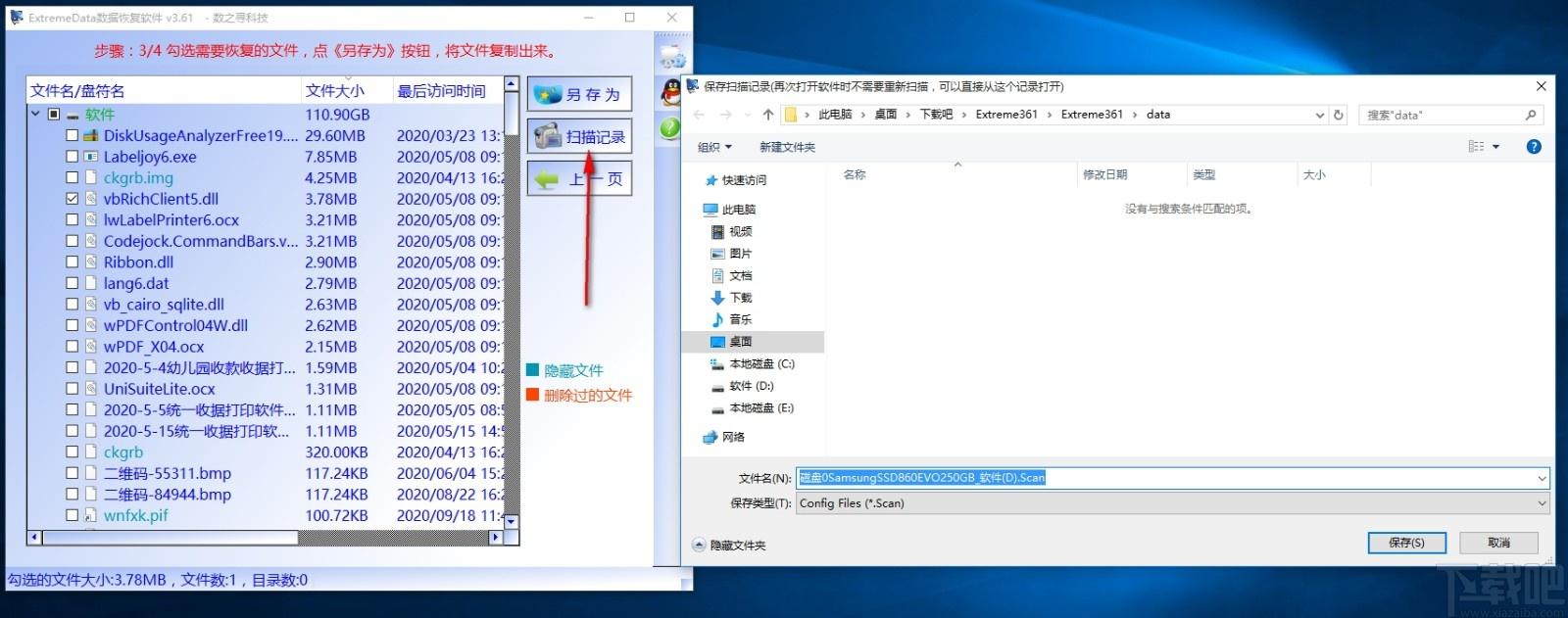Click the green help icon beside ExtremeData
The image size is (1568, 618).
click(x=670, y=128)
